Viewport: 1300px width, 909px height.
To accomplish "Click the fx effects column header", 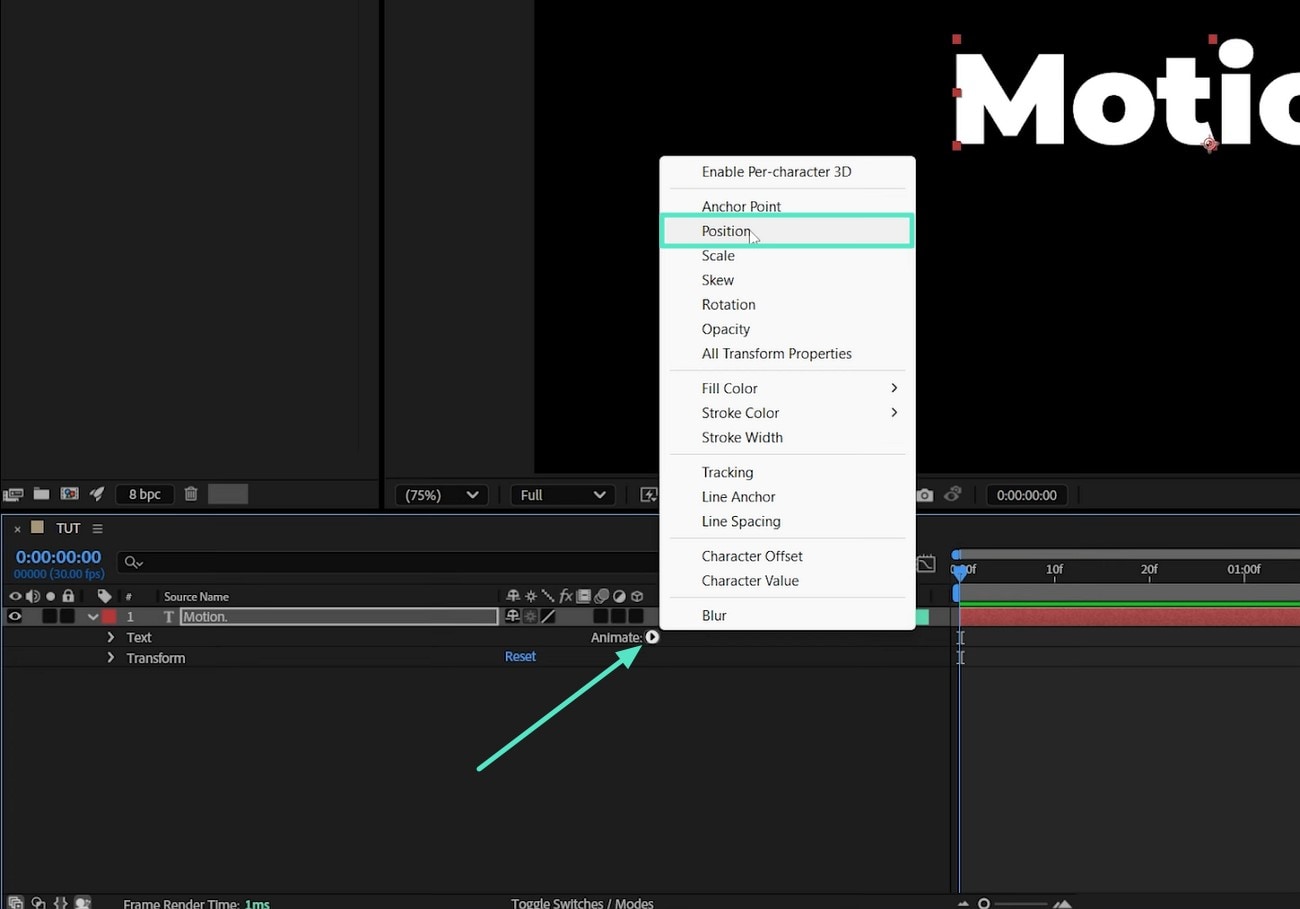I will point(566,596).
